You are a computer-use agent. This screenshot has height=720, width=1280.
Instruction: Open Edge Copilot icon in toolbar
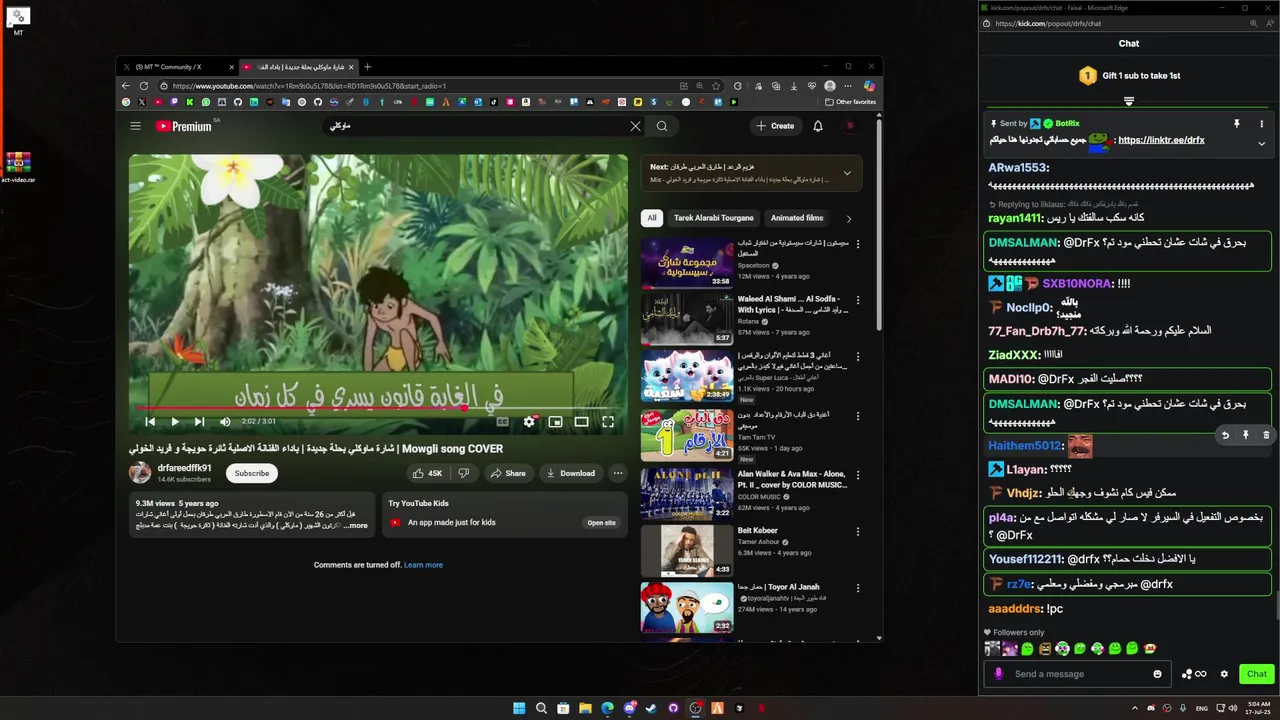pos(869,86)
